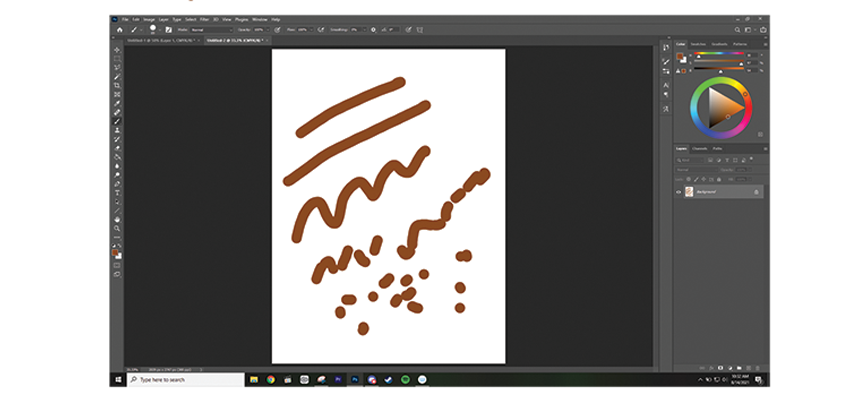Open the Window menu
The width and height of the screenshot is (859, 394).
(260, 19)
